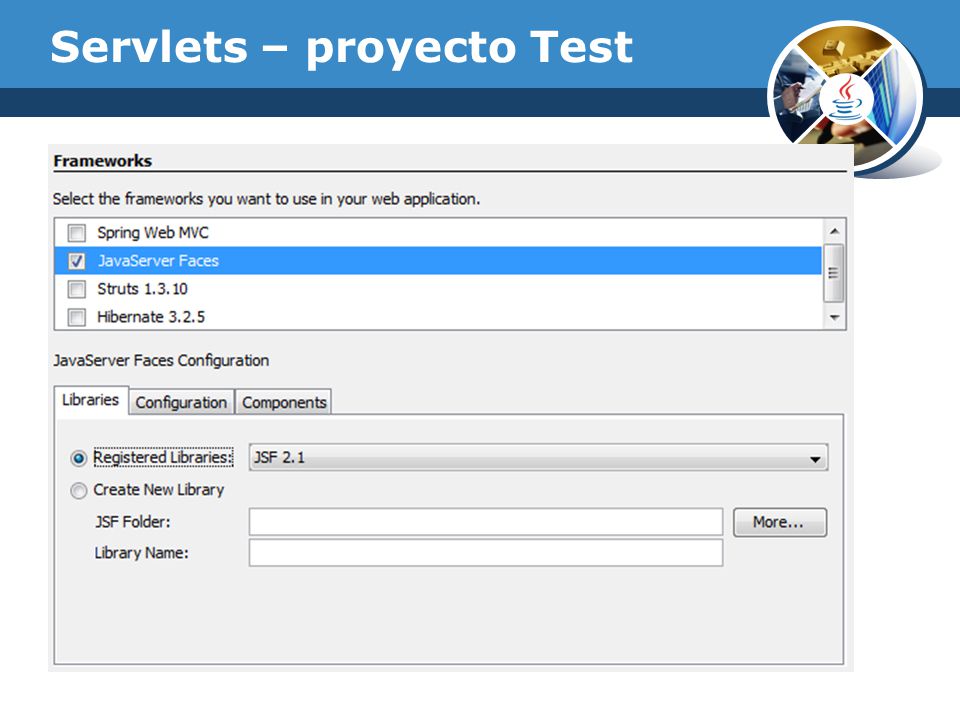Click the More... button
This screenshot has height=720, width=960.
(x=780, y=522)
